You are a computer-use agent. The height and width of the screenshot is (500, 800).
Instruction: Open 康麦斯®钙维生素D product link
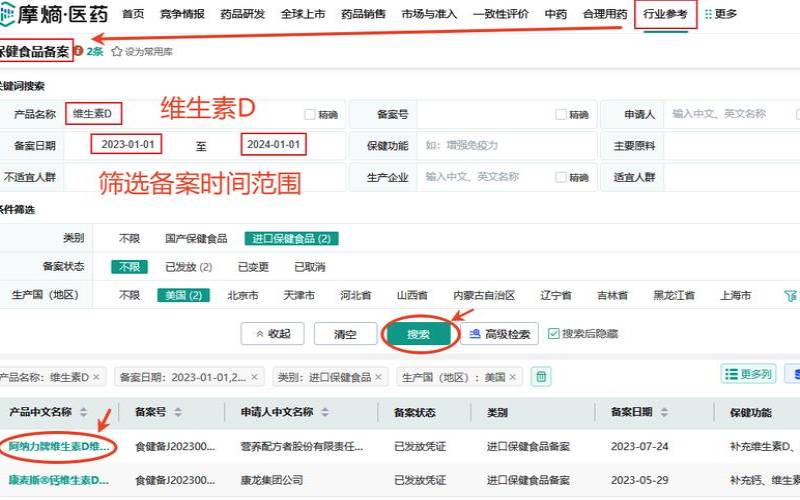59,480
